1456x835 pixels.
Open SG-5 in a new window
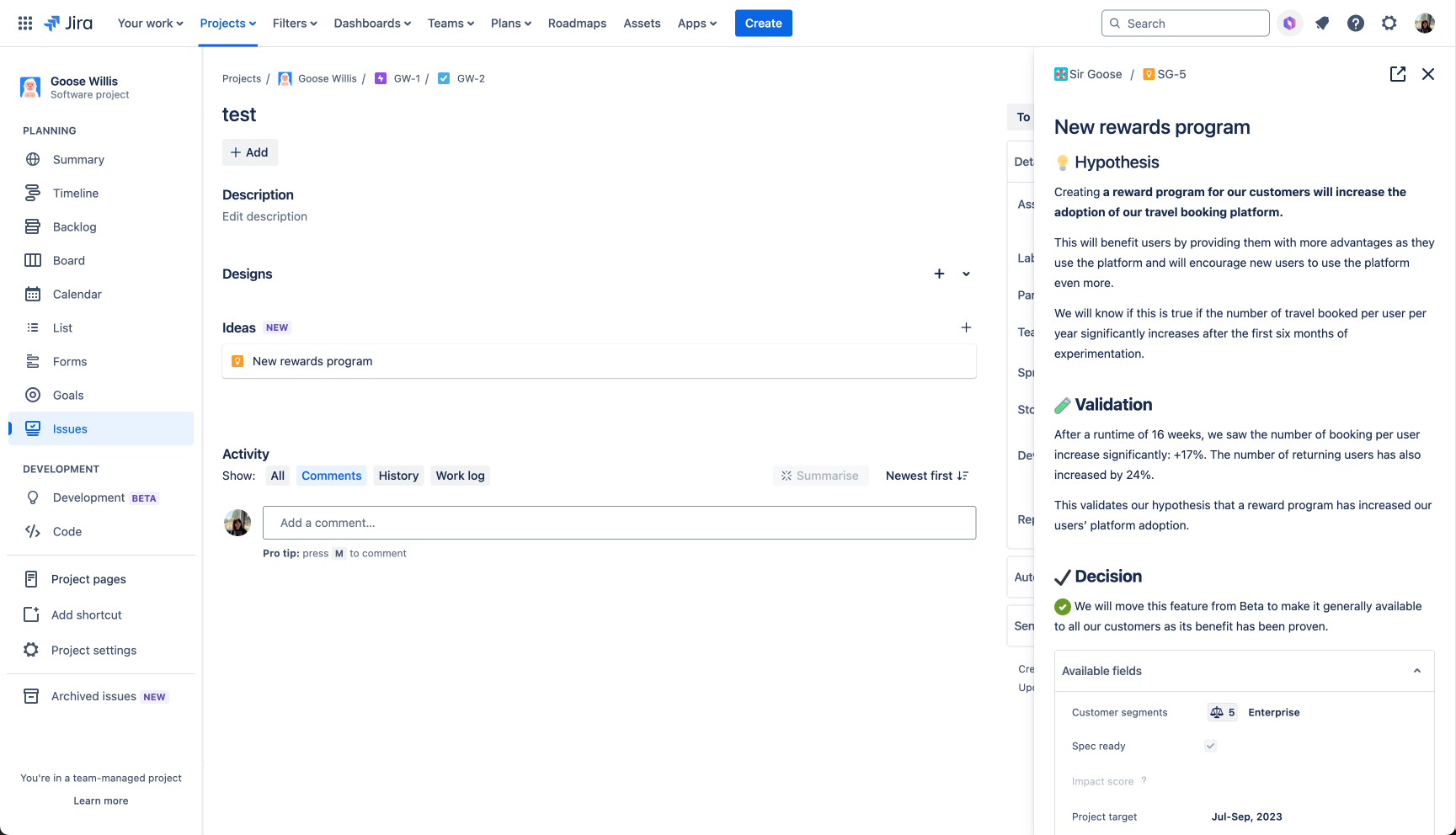(x=1397, y=74)
